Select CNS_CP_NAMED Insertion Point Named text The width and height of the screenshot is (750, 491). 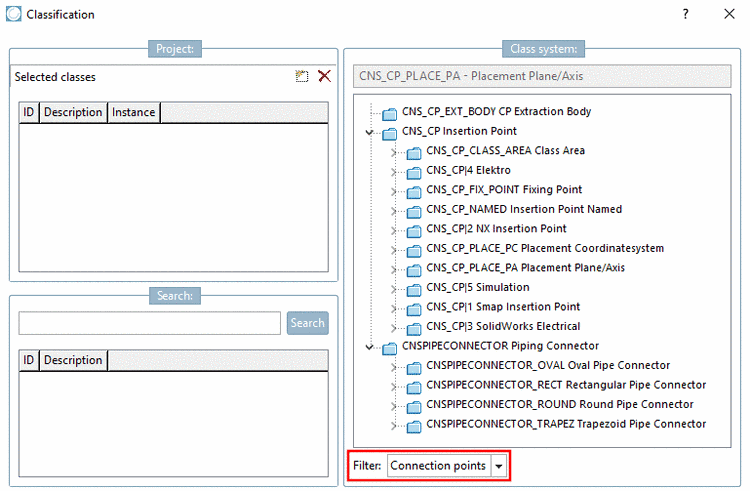click(x=524, y=209)
